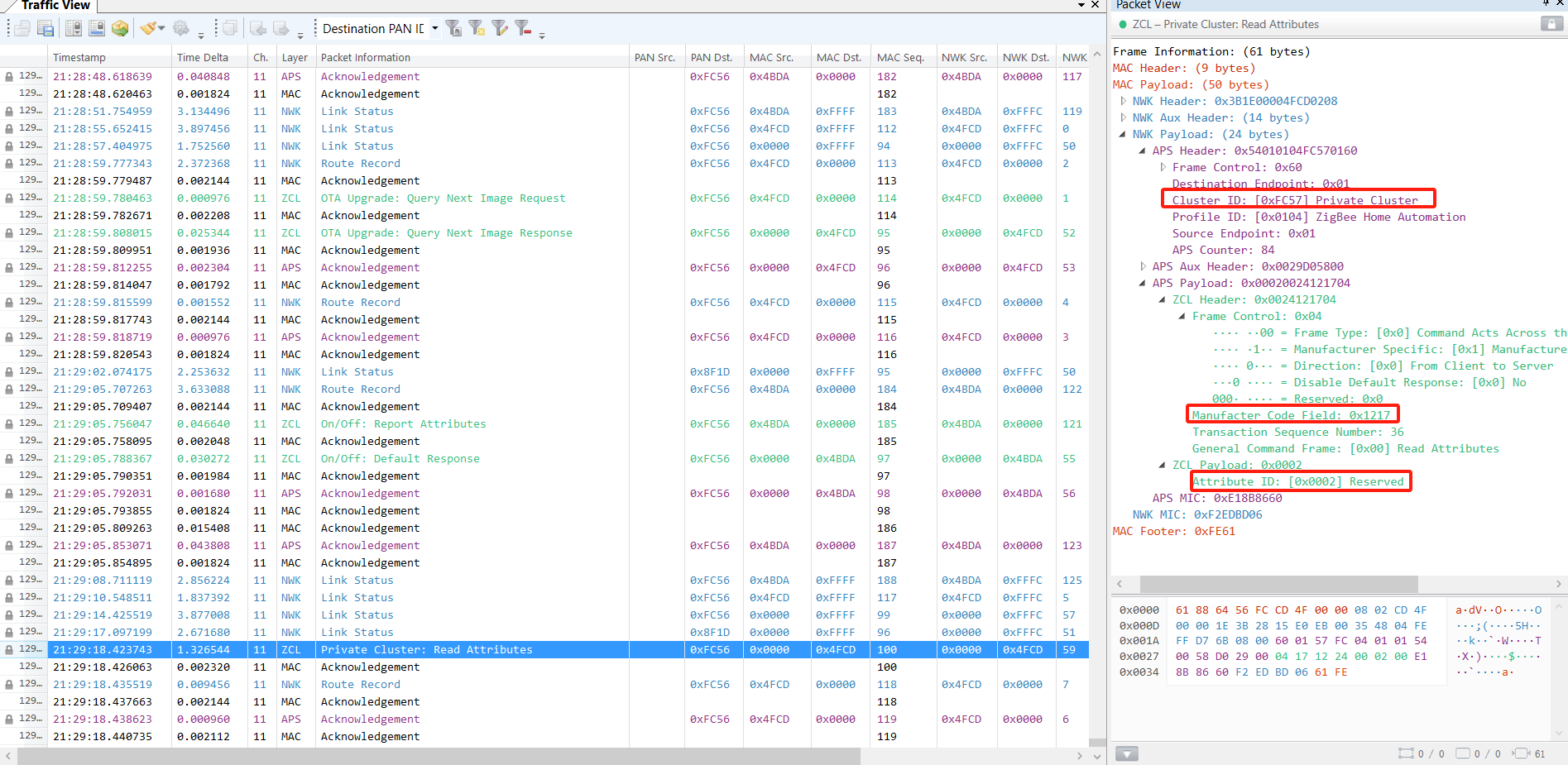This screenshot has width=1568, height=765.
Task: Open toolbar overflow options after navigation arrows
Action: click(300, 35)
